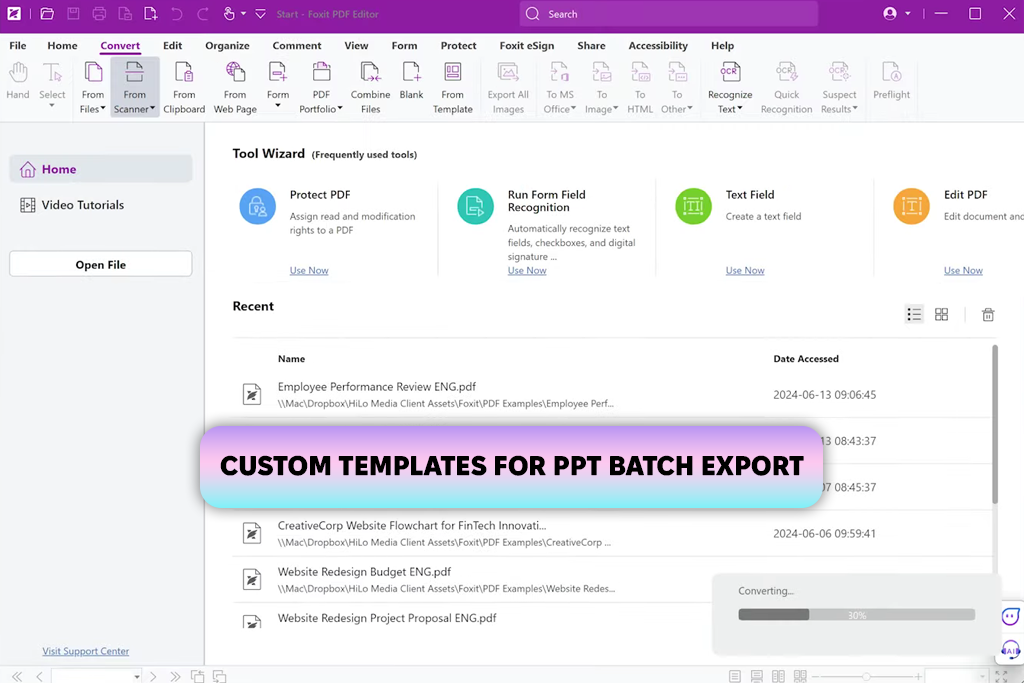
Task: Click the Open folder icon in the title bar
Action: pos(47,14)
